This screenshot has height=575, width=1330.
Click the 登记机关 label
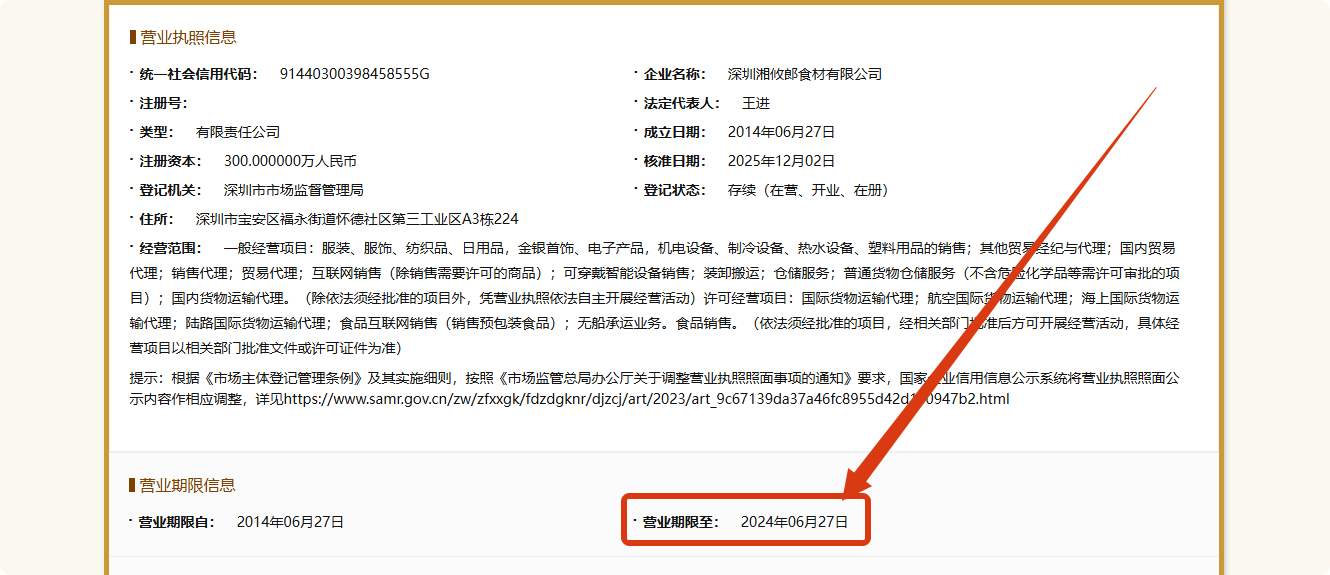(170, 190)
